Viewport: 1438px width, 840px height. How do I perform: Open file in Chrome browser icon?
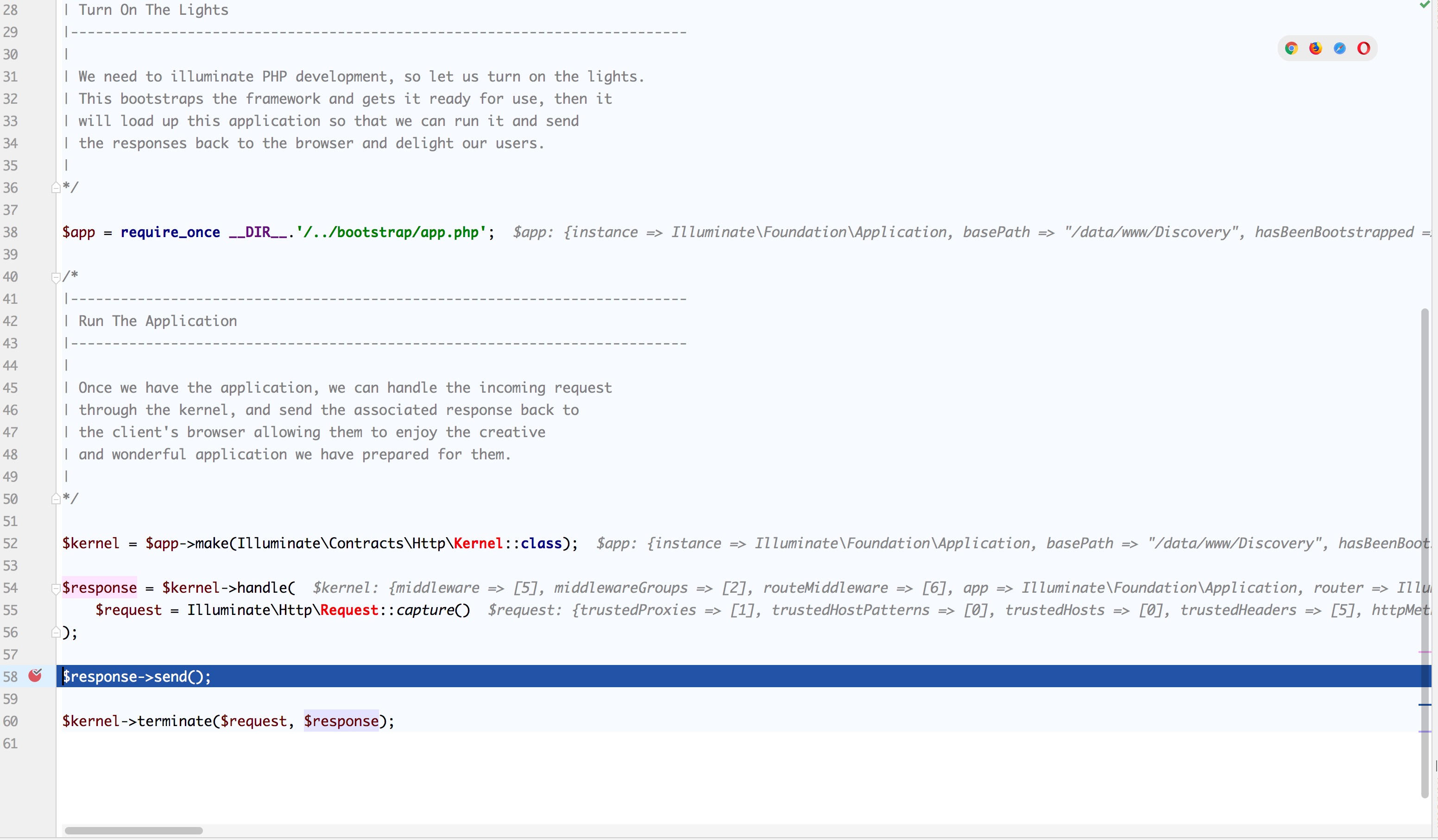tap(1291, 49)
